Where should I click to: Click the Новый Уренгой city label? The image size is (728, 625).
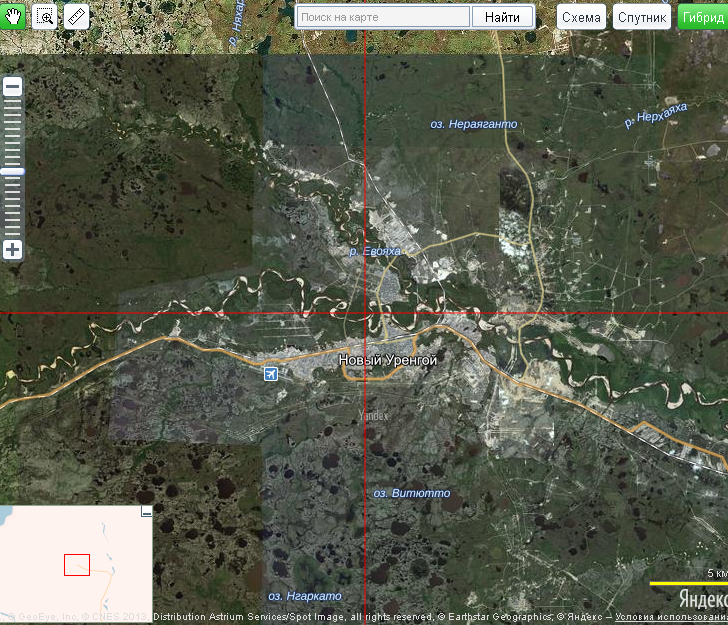click(388, 360)
